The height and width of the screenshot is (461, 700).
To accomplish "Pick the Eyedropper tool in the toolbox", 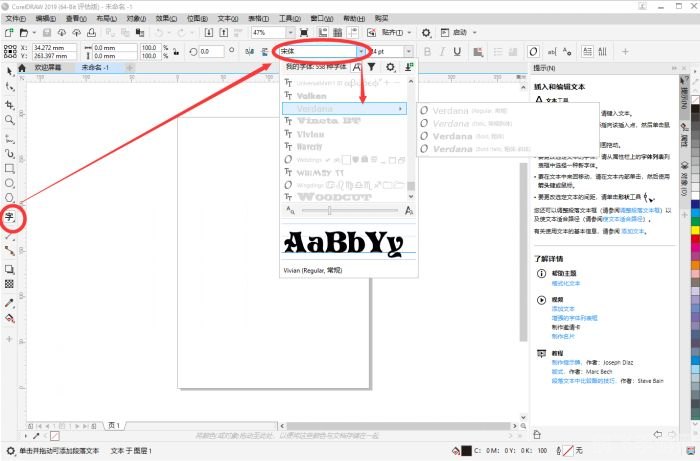I will click(x=9, y=300).
